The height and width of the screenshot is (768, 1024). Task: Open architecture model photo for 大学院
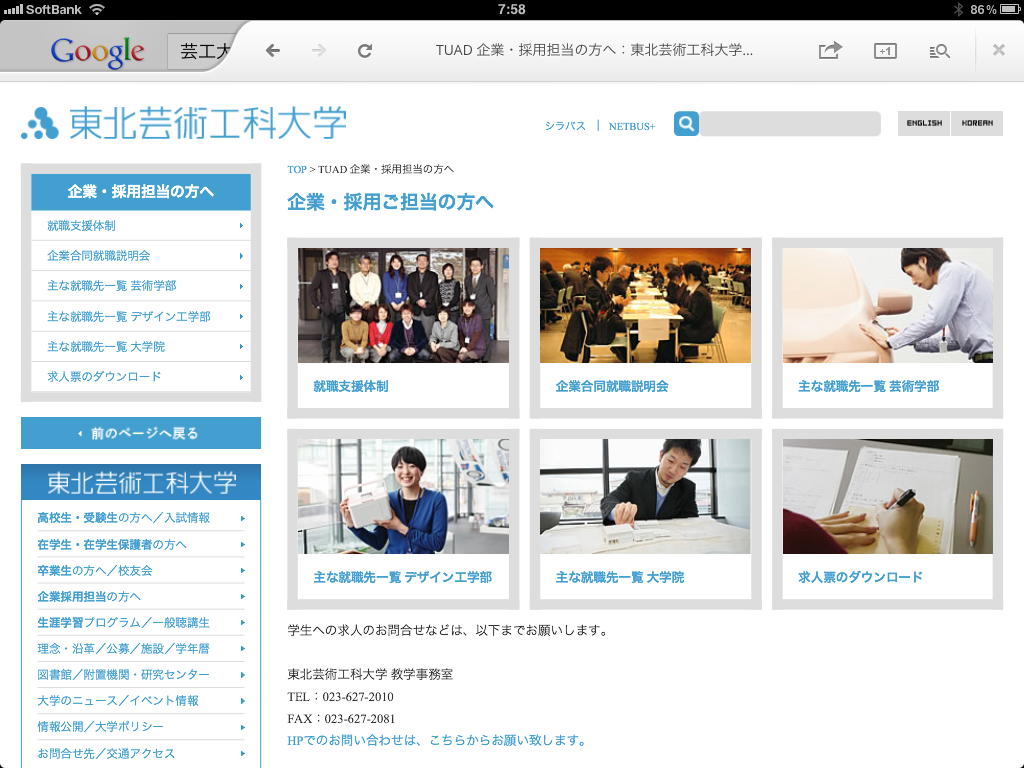pyautogui.click(x=645, y=496)
